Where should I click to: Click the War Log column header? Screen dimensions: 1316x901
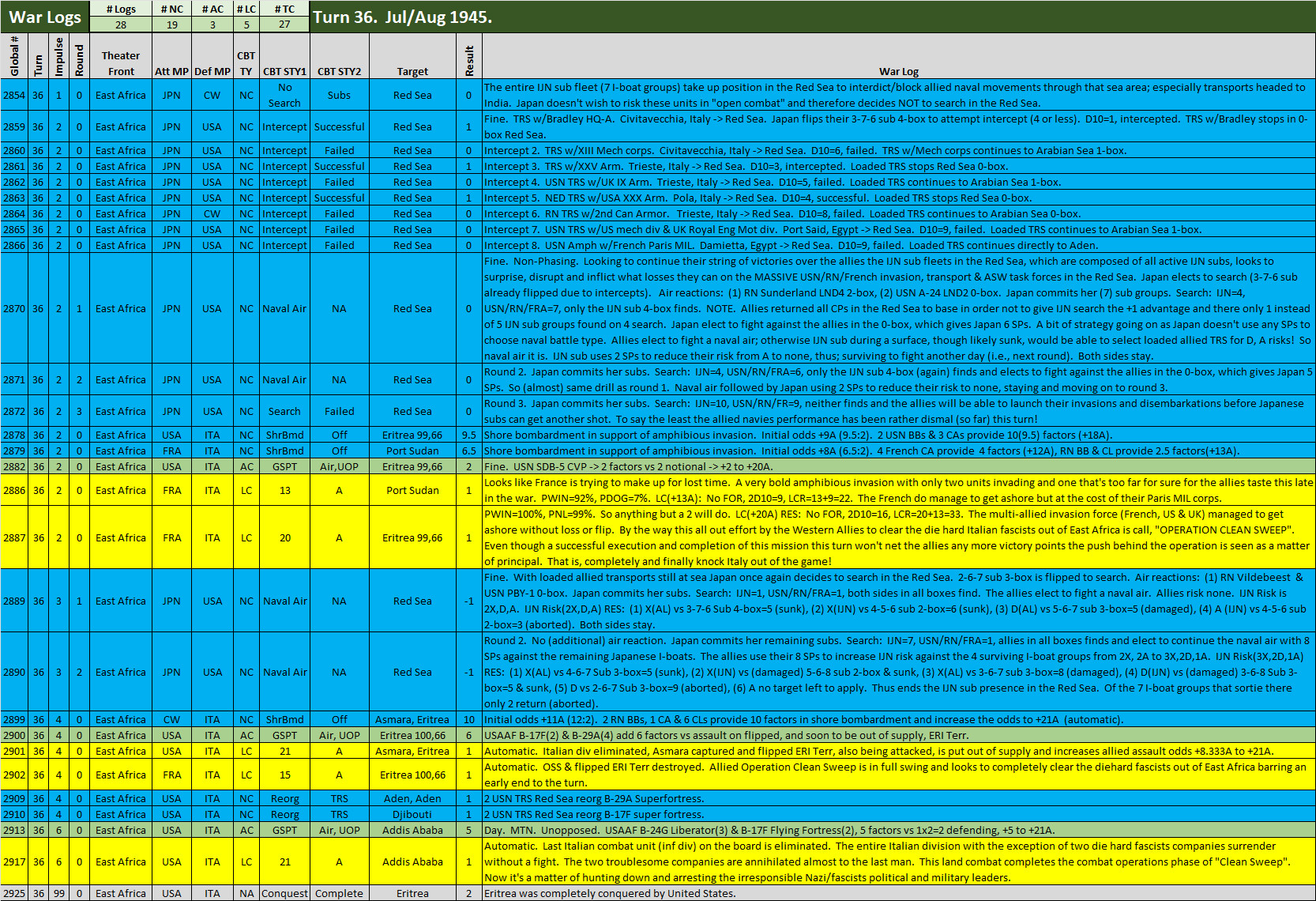[x=898, y=71]
